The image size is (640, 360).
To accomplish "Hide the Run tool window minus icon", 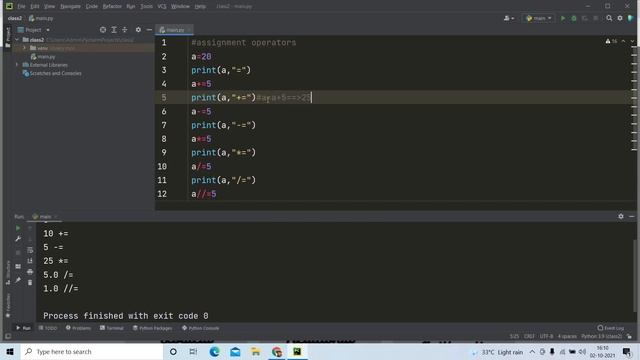I will pos(631,216).
